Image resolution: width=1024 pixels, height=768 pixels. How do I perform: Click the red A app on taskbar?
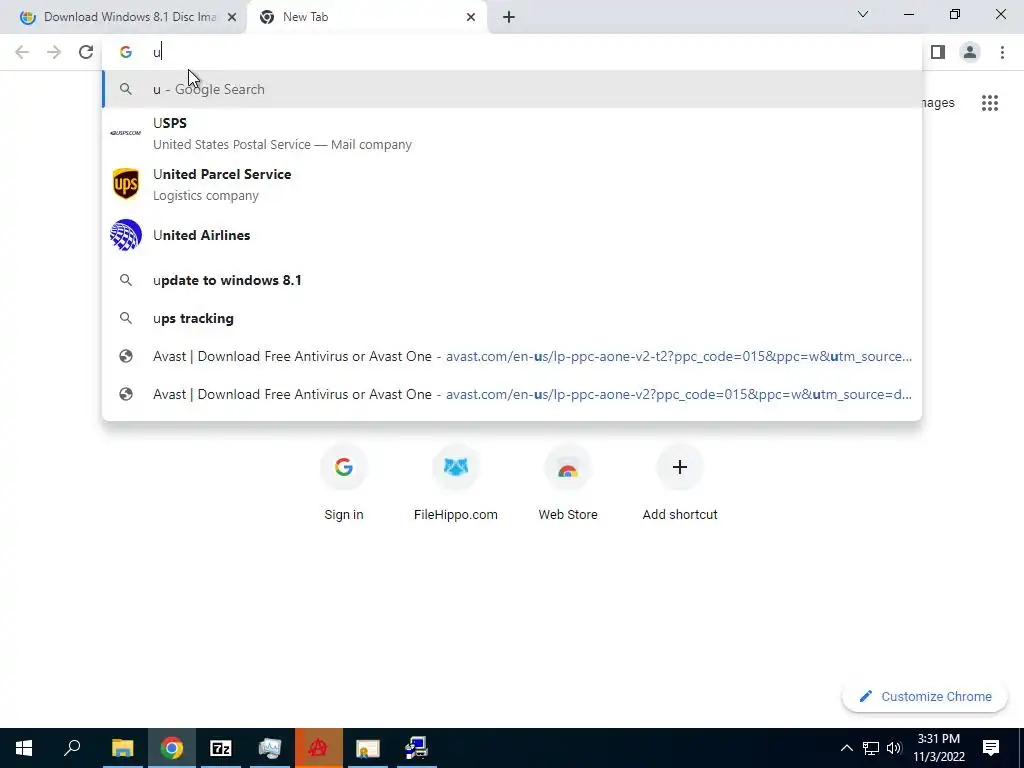tap(318, 748)
